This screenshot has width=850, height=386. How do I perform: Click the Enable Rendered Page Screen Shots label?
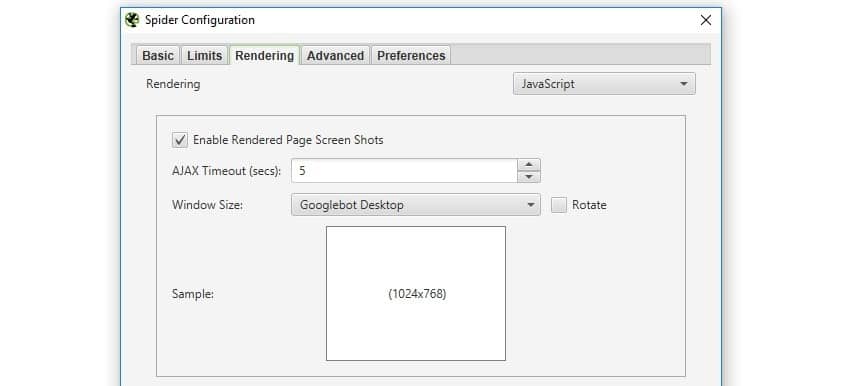[288, 140]
